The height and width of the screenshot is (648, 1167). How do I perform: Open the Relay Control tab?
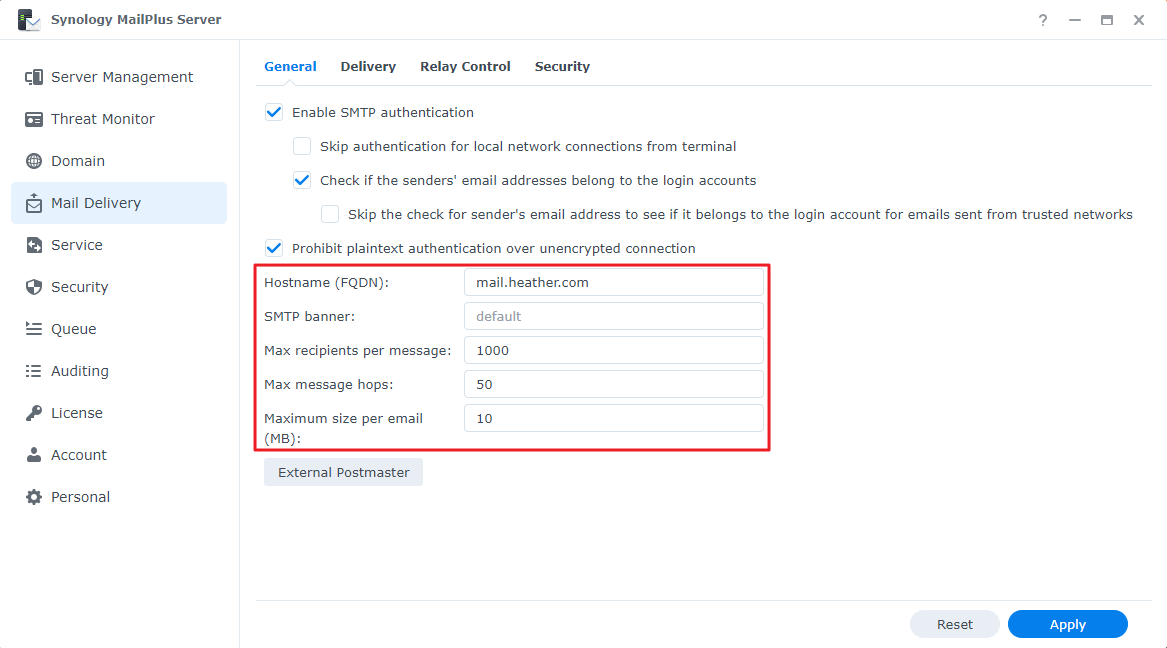coord(465,66)
